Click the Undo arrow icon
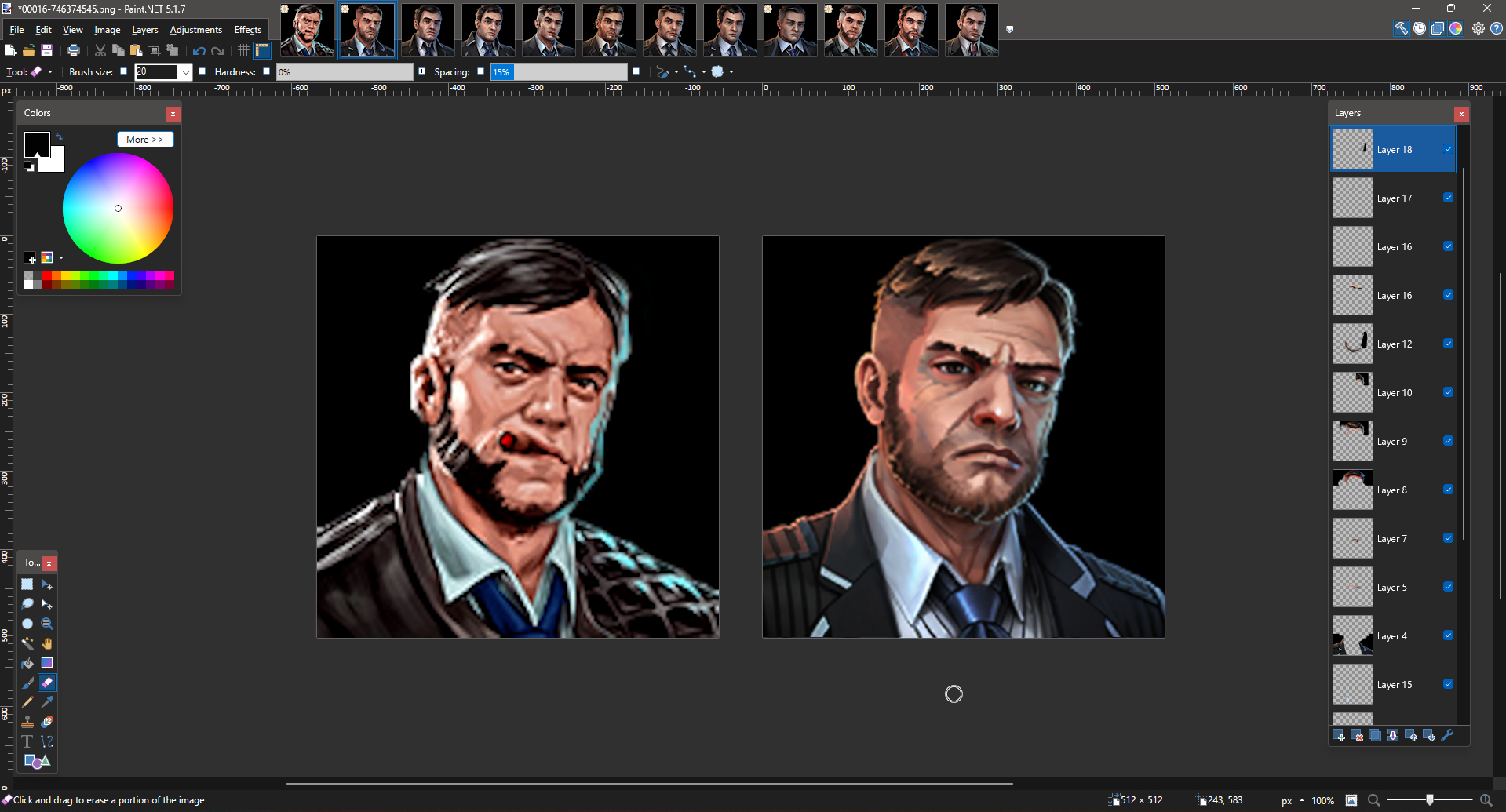Screen dimensions: 1506x812 199,50
